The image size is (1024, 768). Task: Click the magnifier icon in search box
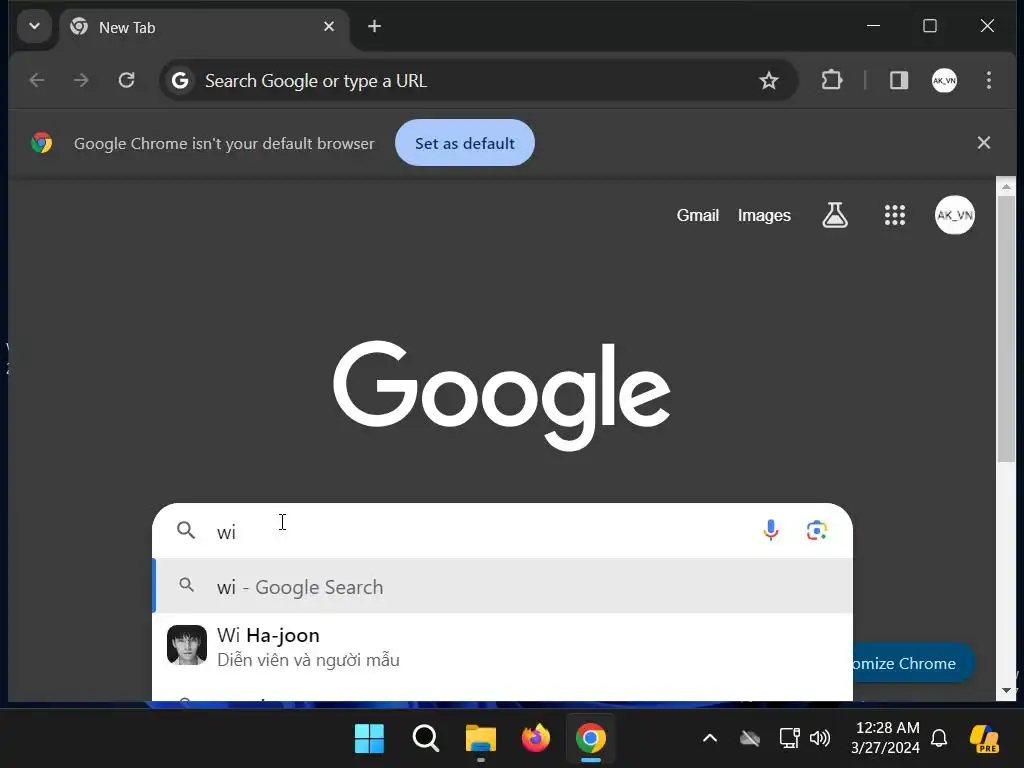point(186,530)
